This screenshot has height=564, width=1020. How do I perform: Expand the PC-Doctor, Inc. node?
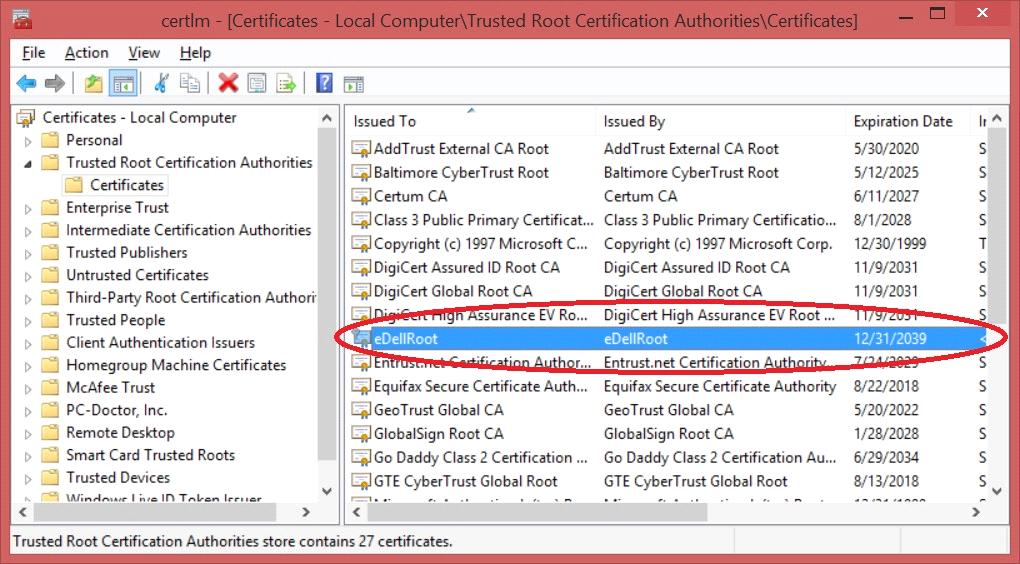click(x=28, y=411)
